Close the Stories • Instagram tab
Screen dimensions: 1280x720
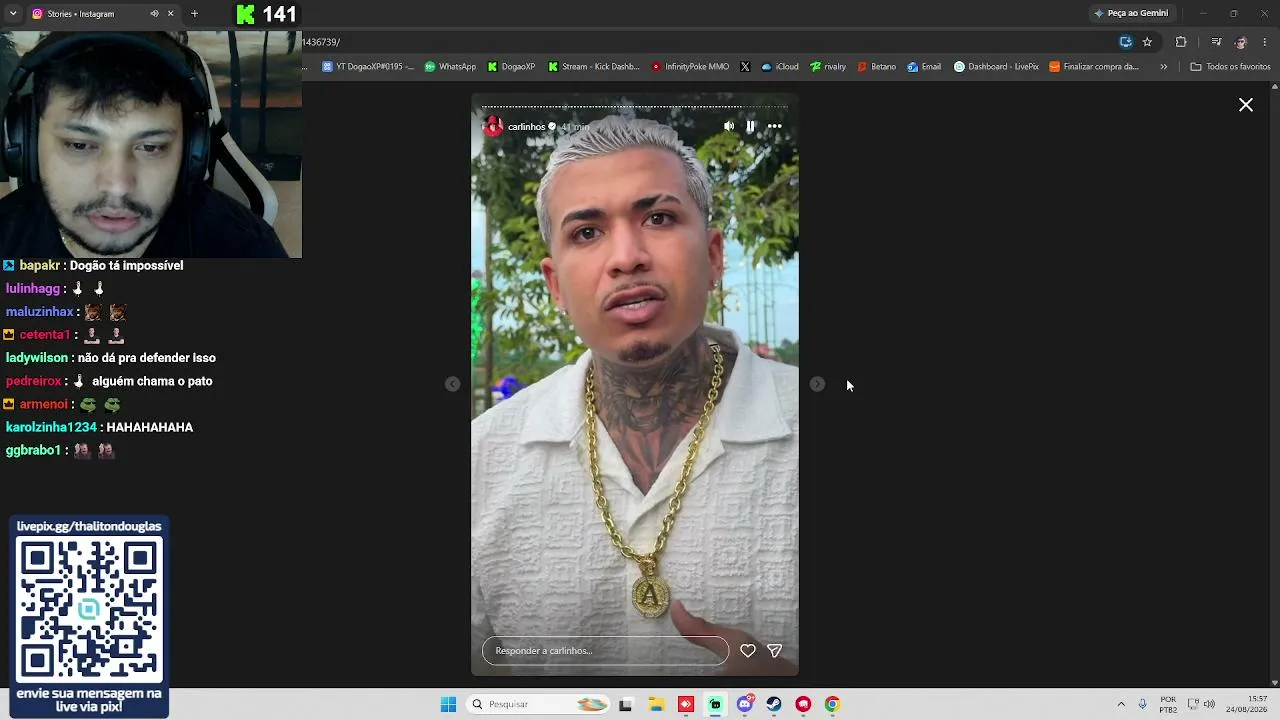170,14
